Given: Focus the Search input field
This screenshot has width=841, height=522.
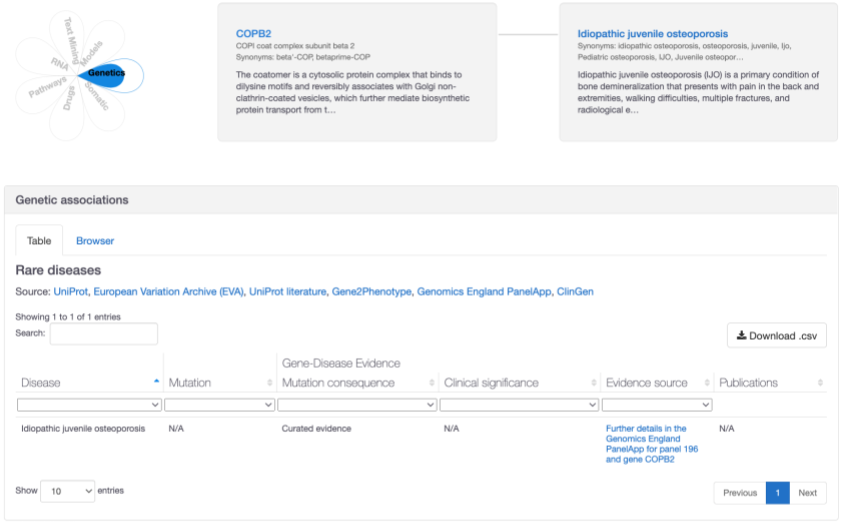Looking at the screenshot, I should [104, 334].
